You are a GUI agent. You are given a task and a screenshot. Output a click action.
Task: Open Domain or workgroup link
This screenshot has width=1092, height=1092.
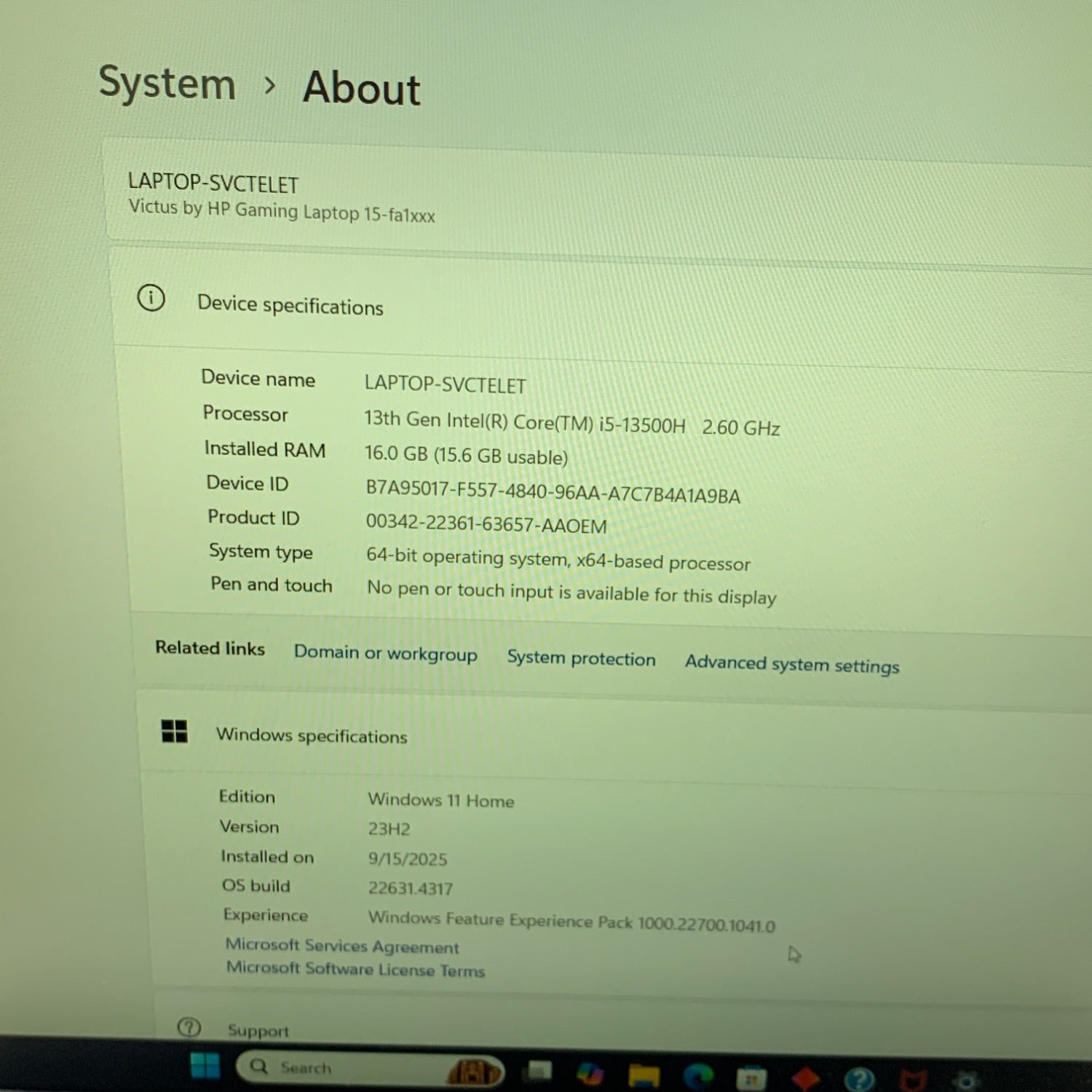coord(385,653)
